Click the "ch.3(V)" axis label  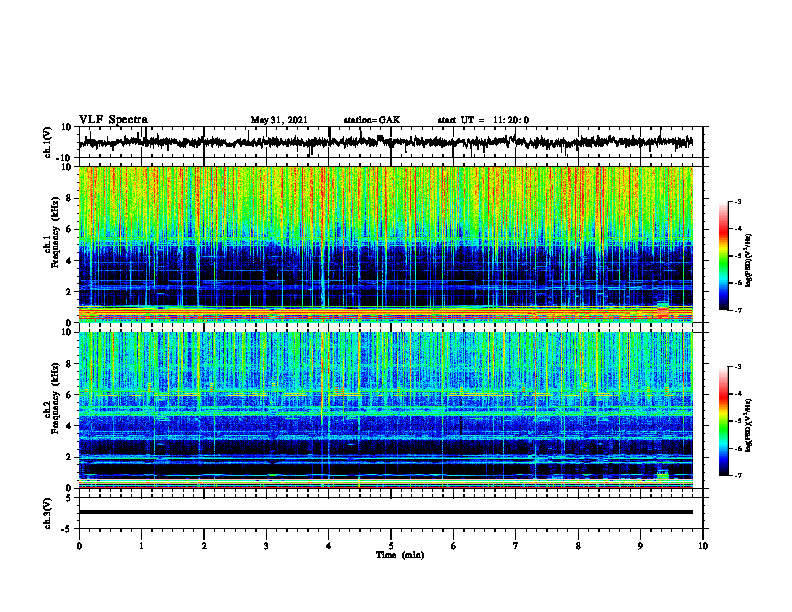click(x=48, y=514)
